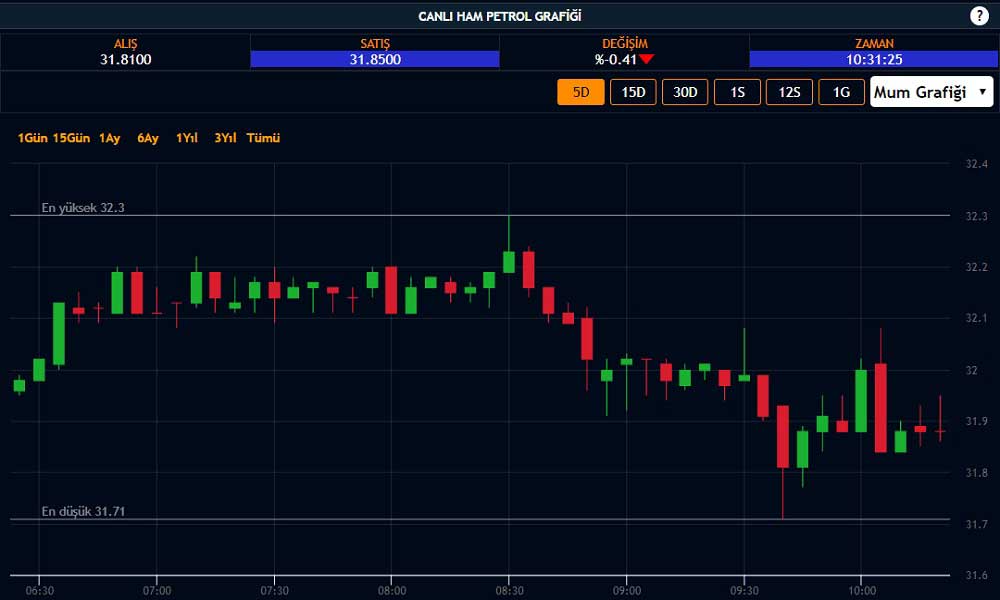Click the ZAMAN column header

[874, 43]
